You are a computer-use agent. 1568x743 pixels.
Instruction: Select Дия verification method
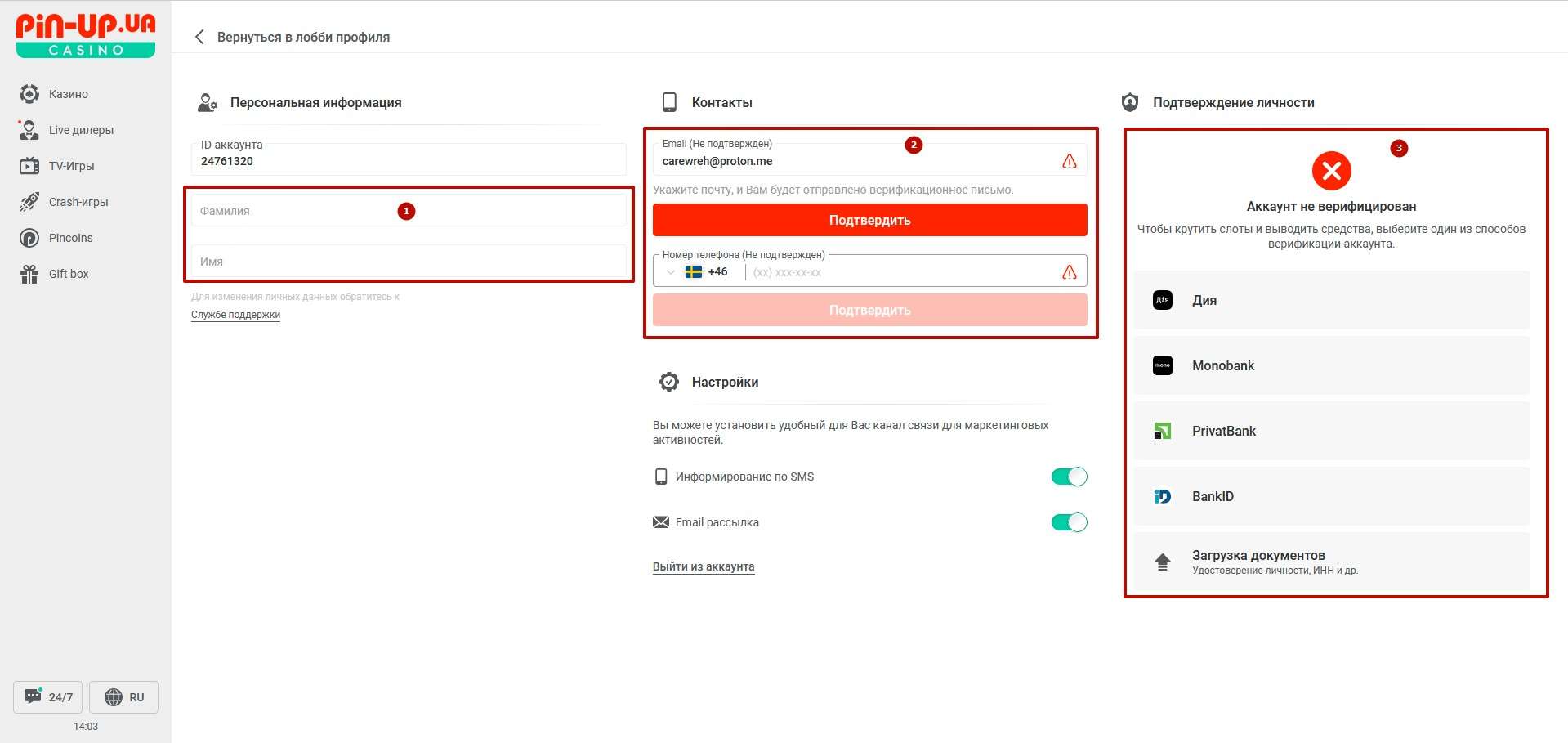1330,300
